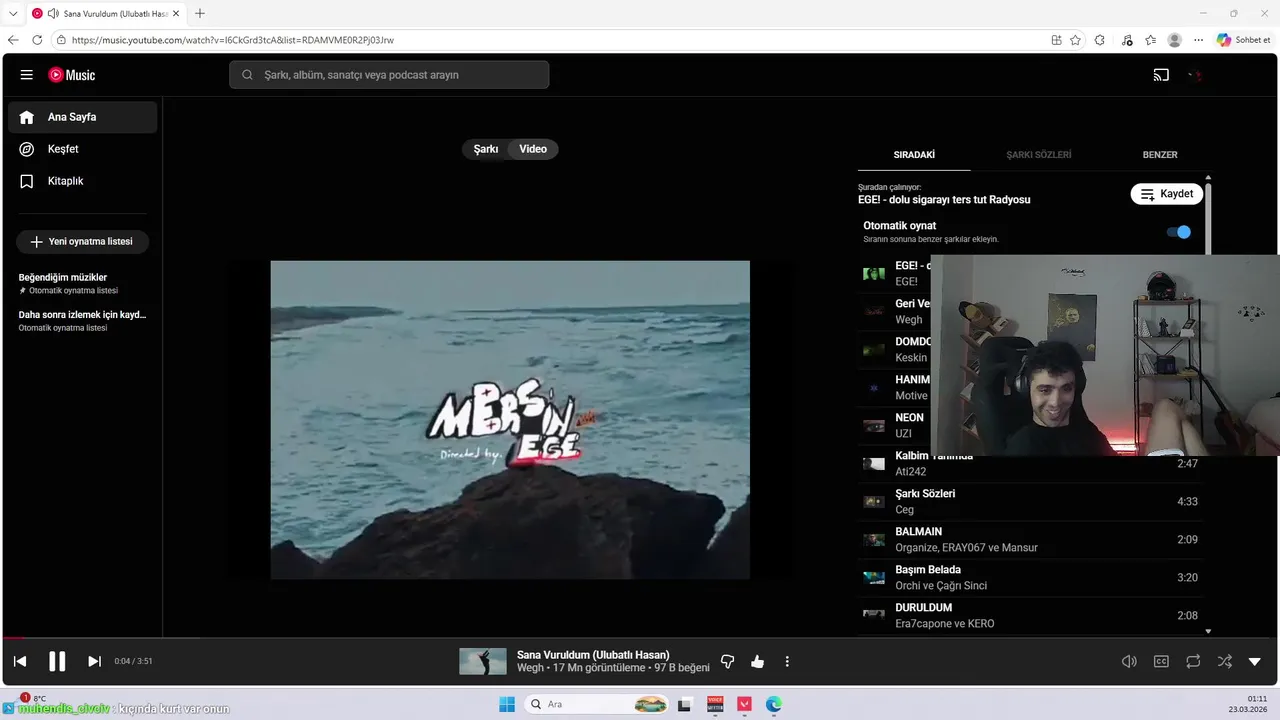Select the SIRADAKİ tab

(x=914, y=155)
